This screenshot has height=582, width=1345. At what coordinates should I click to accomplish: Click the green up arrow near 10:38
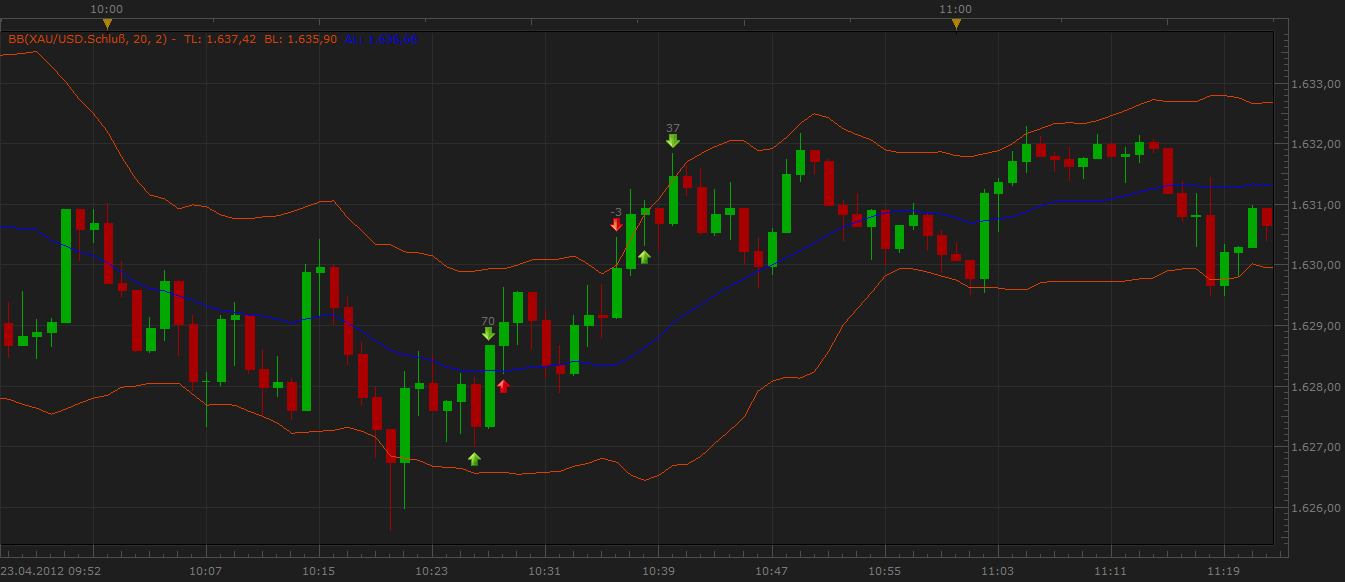point(645,257)
